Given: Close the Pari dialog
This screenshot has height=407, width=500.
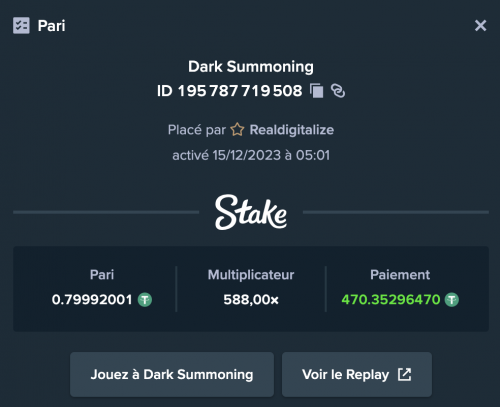Looking at the screenshot, I should coord(480,25).
